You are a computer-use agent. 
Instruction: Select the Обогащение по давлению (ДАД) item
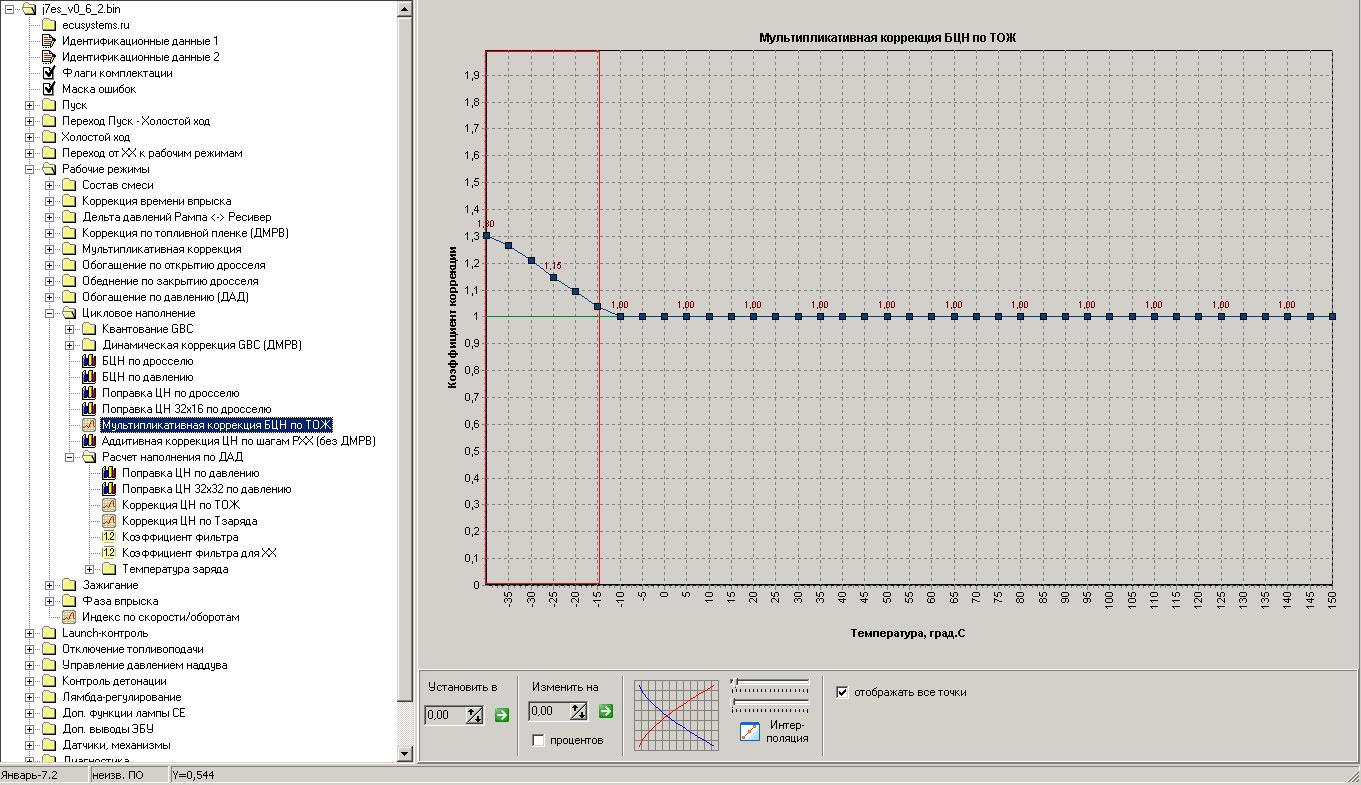click(x=165, y=297)
